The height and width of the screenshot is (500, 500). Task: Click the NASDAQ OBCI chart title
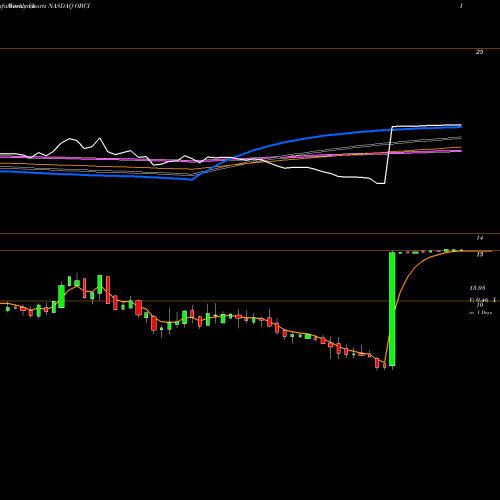click(69, 6)
